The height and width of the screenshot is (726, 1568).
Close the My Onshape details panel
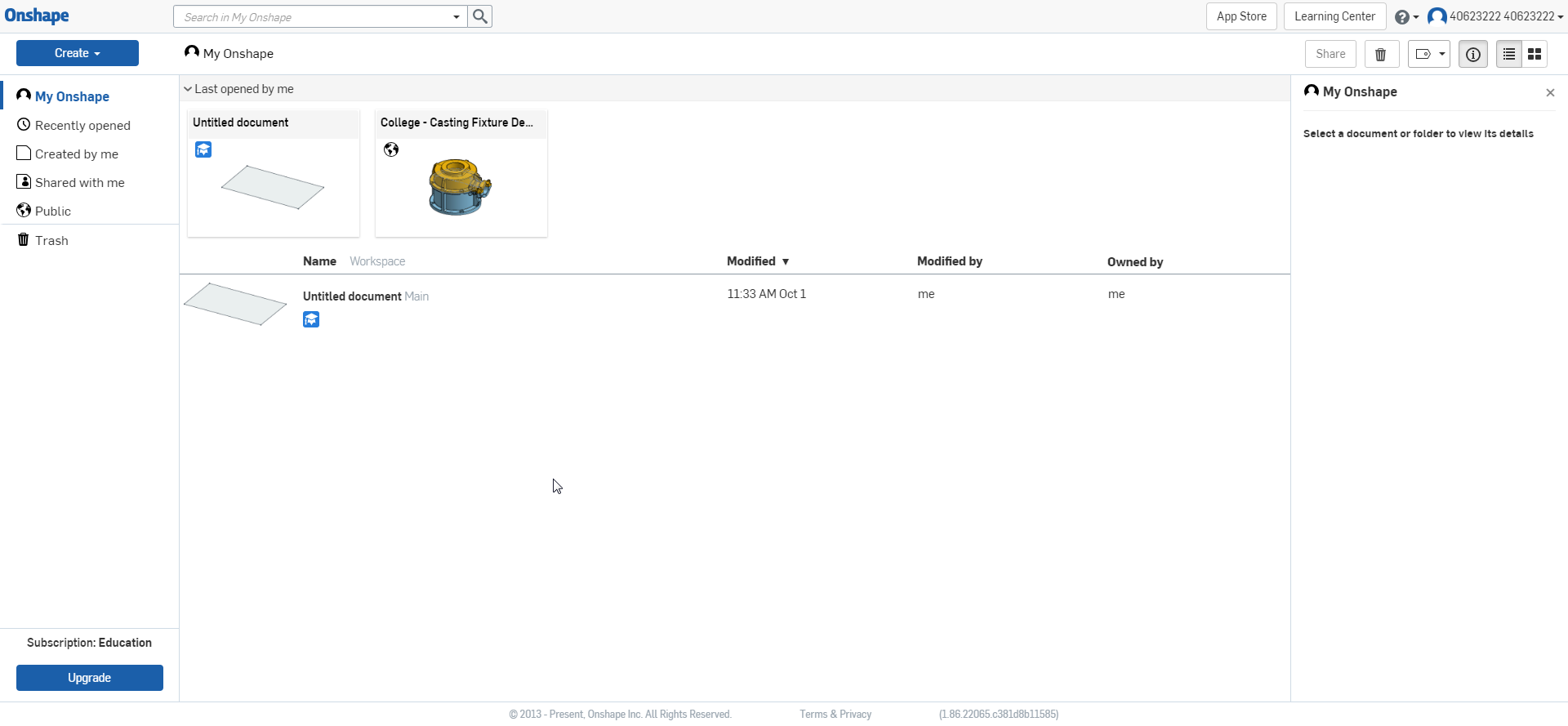(x=1550, y=93)
